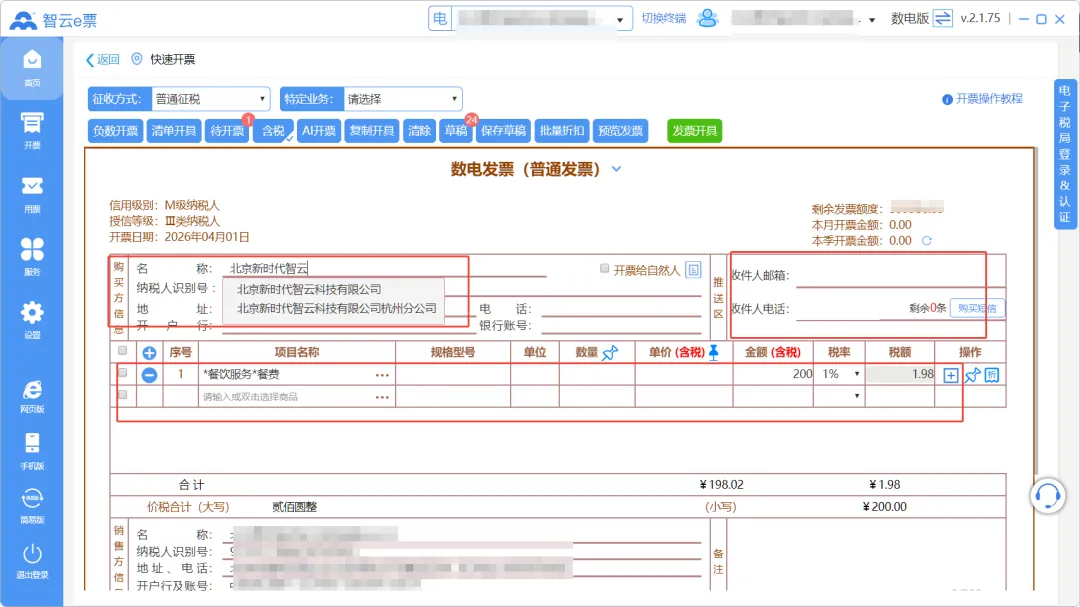Click the 切换终端 link
Viewport: 1080px width, 607px height.
click(x=663, y=19)
